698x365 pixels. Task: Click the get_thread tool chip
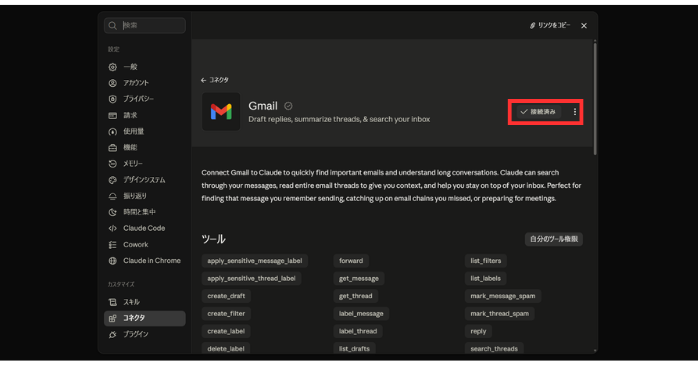[x=356, y=296]
